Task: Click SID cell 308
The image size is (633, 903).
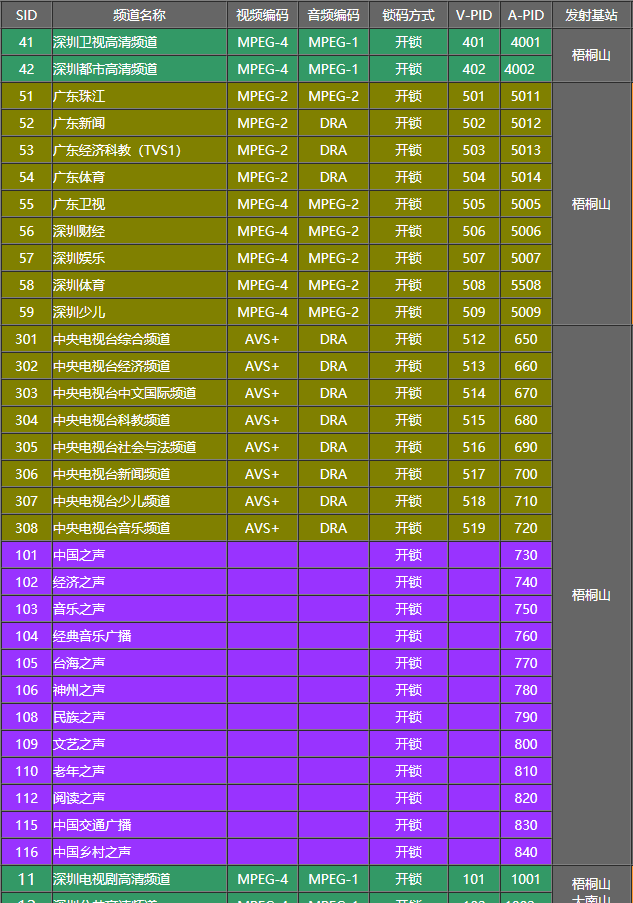Action: point(26,528)
